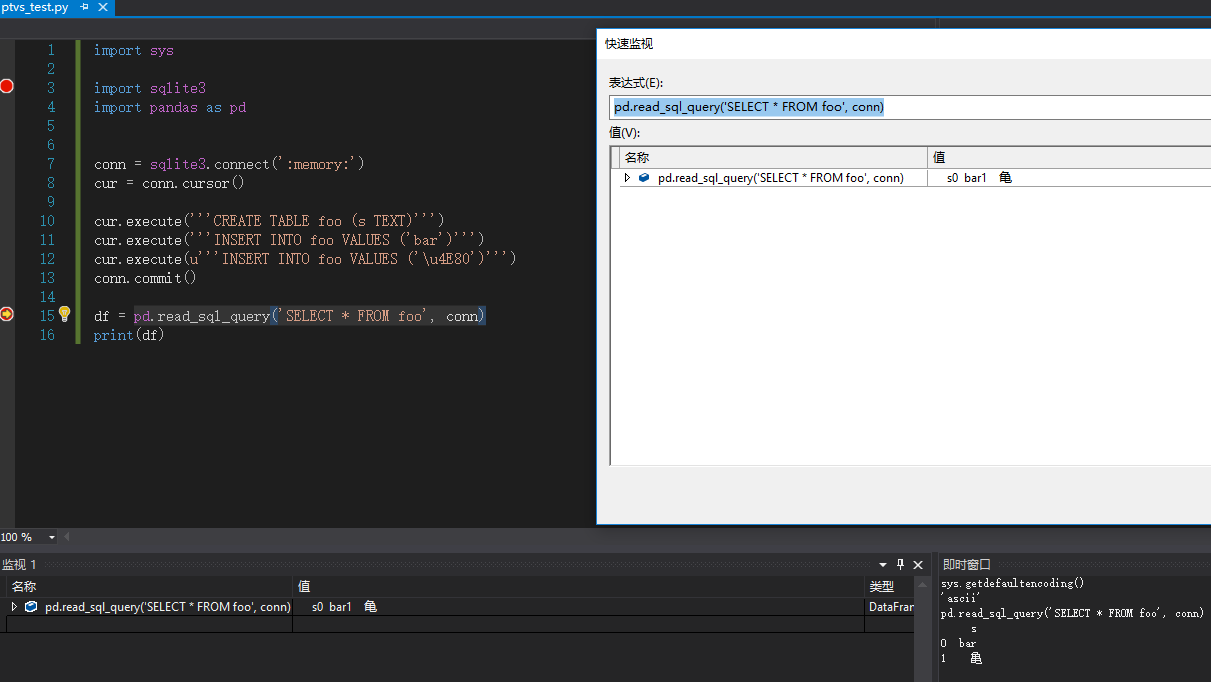Expand the watch entry in 监视 1

(x=14, y=606)
